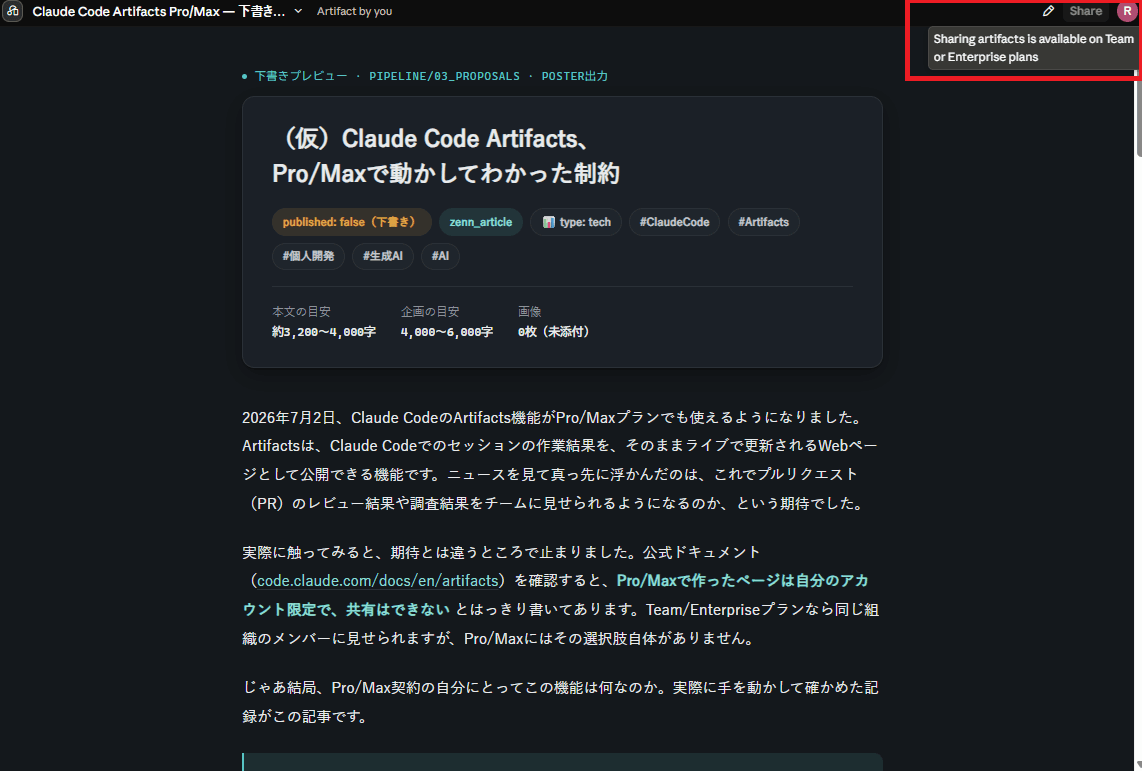Click the 4,000〜6,000字 value
Screen dimensions: 1142x771
446,332
